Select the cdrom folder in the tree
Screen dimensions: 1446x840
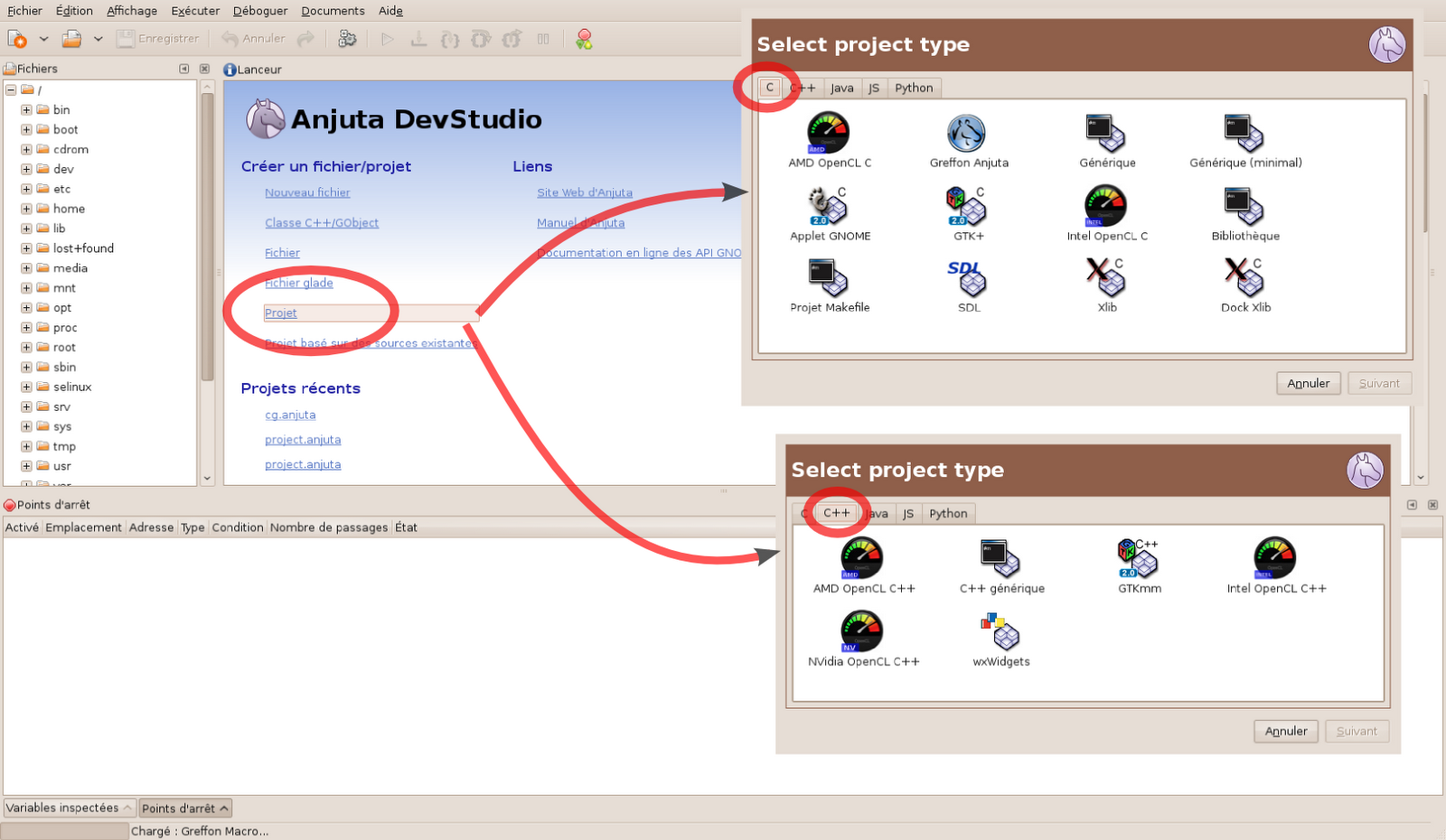pos(70,150)
